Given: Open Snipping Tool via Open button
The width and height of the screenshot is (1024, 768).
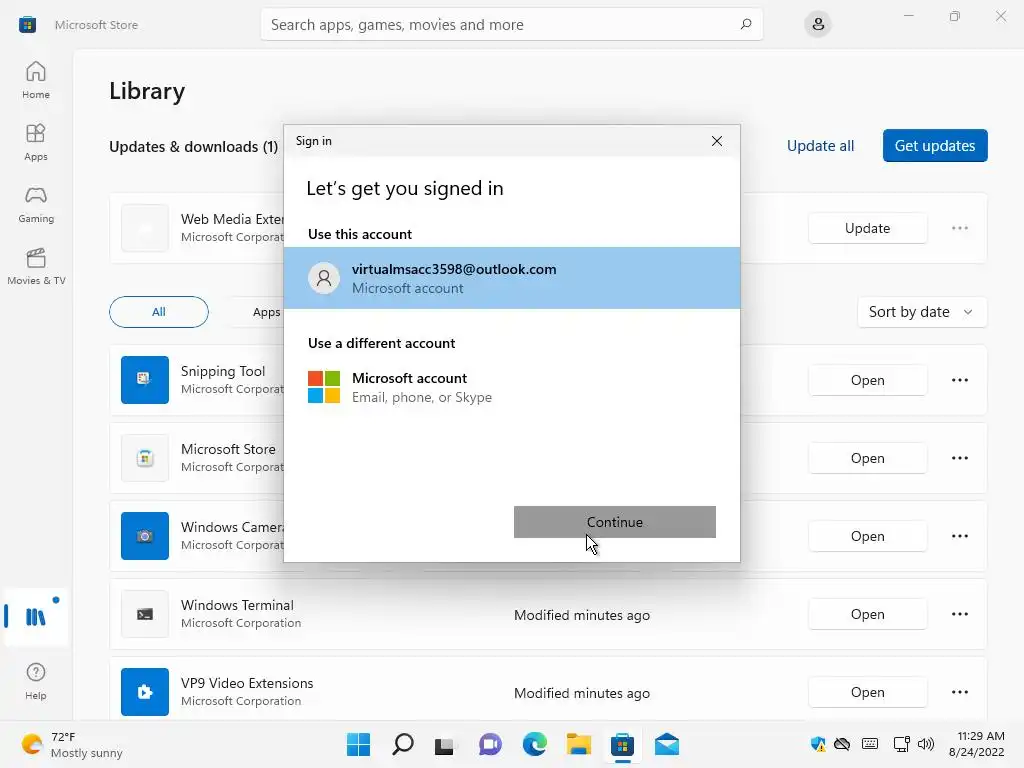Looking at the screenshot, I should click(x=867, y=380).
